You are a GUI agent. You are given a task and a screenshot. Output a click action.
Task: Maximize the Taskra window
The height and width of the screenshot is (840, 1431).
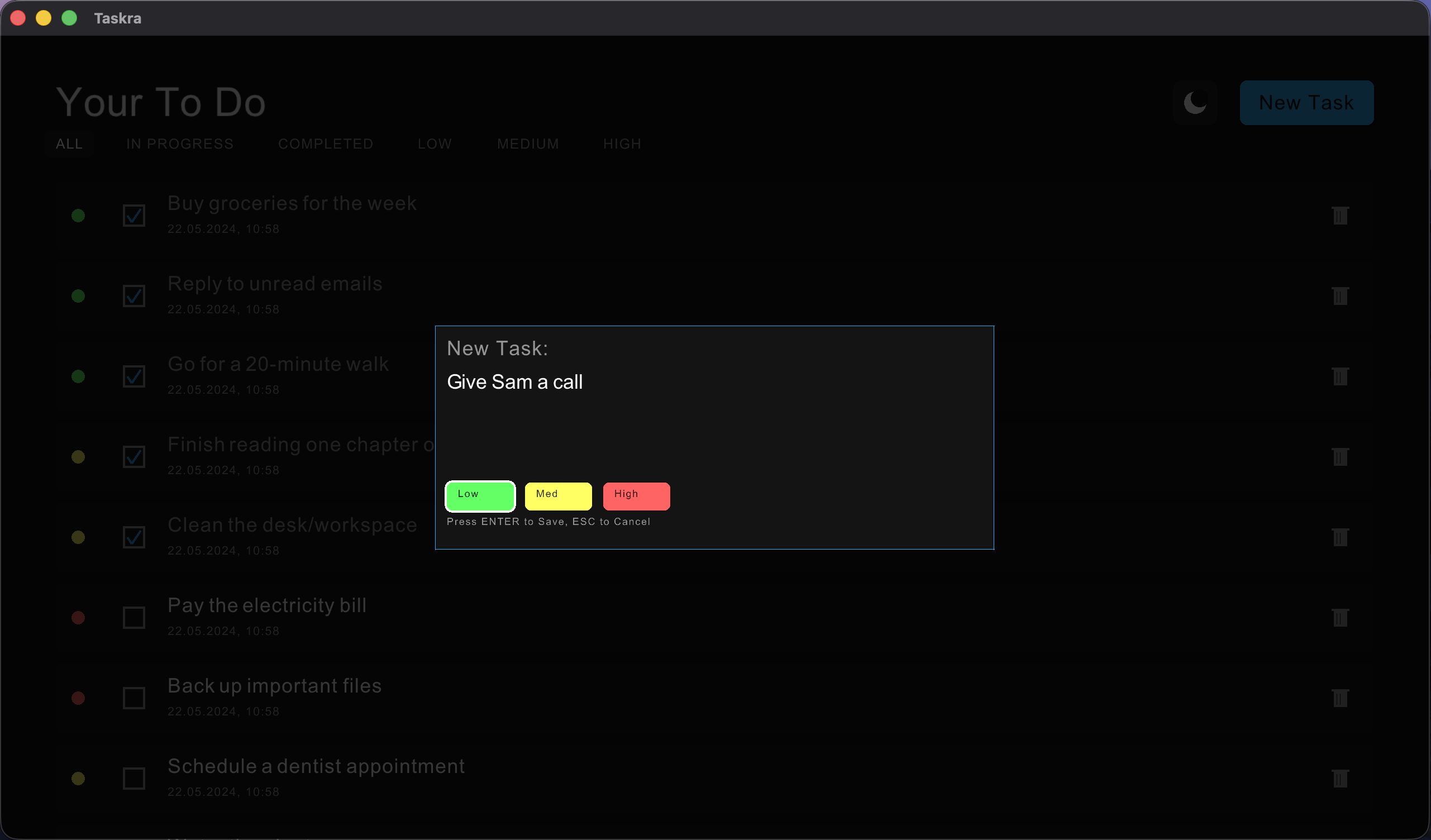69,18
